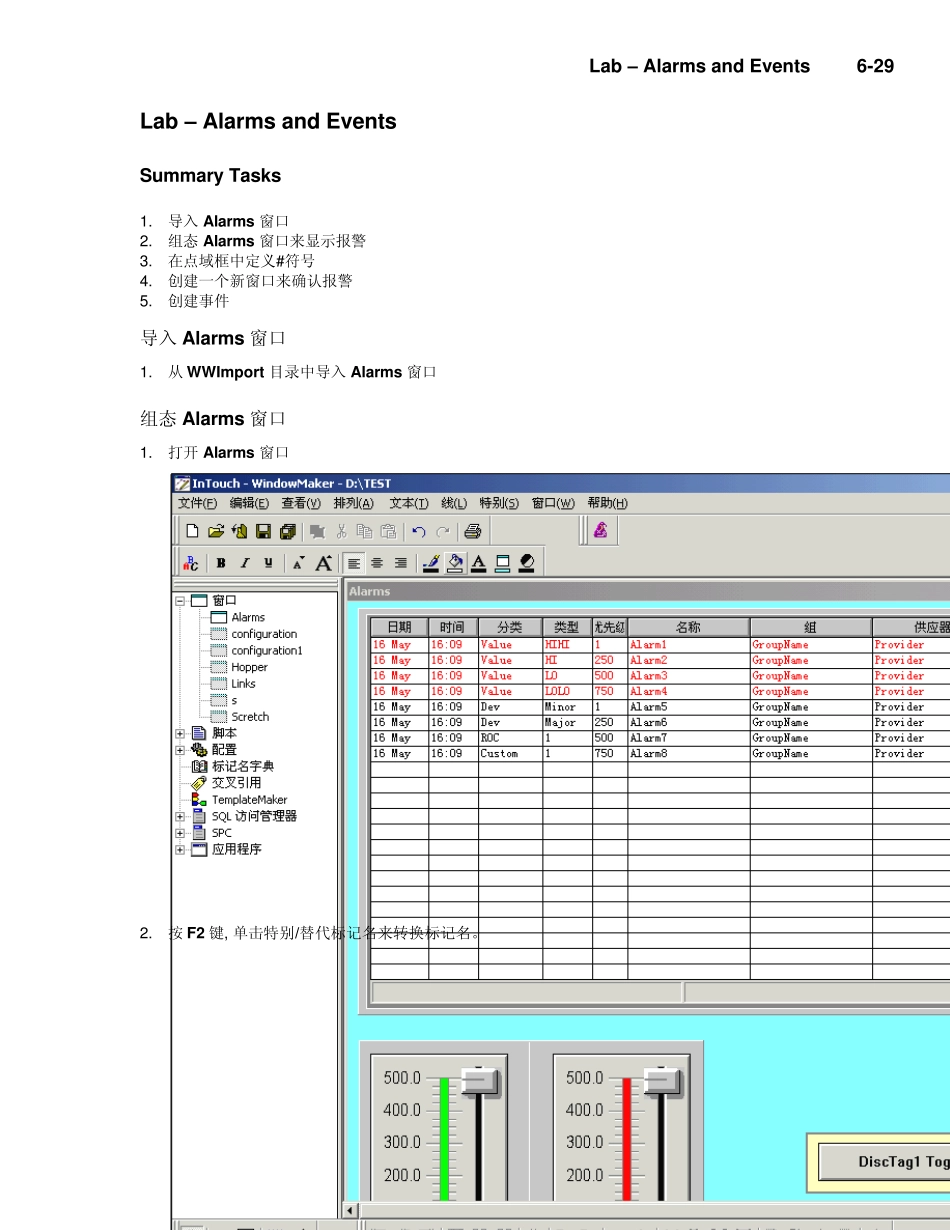The image size is (950, 1230).
Task: Click the Undo arrow icon
Action: click(419, 531)
